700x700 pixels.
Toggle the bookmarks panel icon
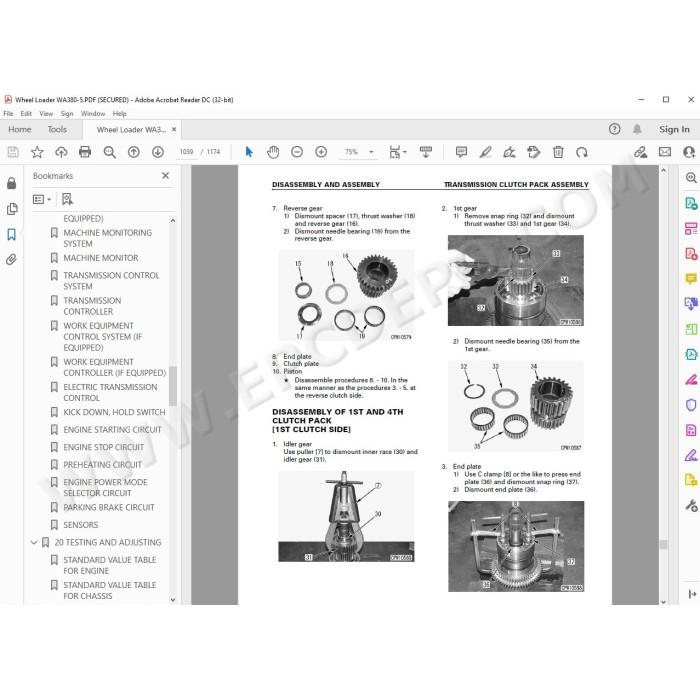[12, 234]
